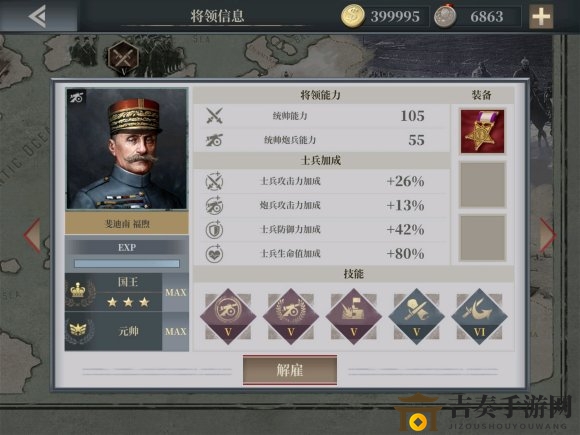Select the blue level V skill diamond
Viewport: 580px width, 435px height.
click(417, 316)
